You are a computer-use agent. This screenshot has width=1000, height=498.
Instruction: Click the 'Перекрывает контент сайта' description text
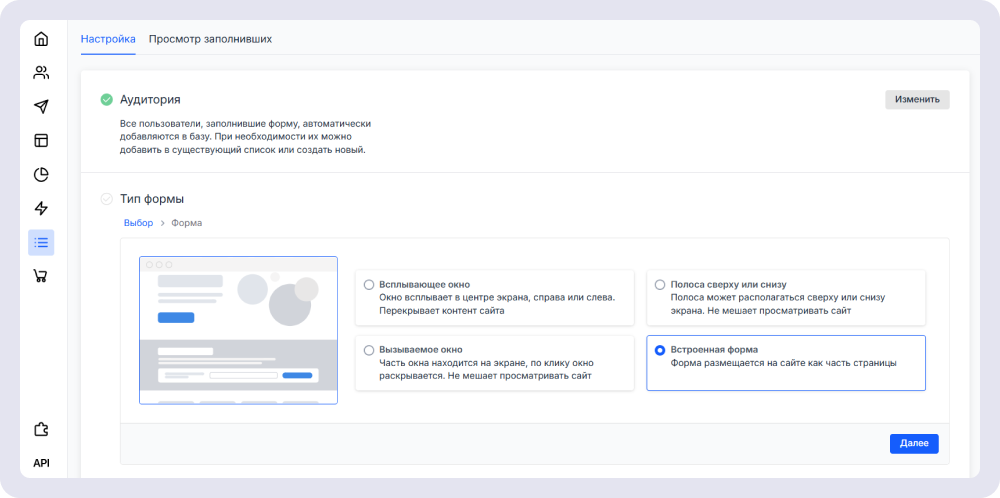pyautogui.click(x=441, y=311)
